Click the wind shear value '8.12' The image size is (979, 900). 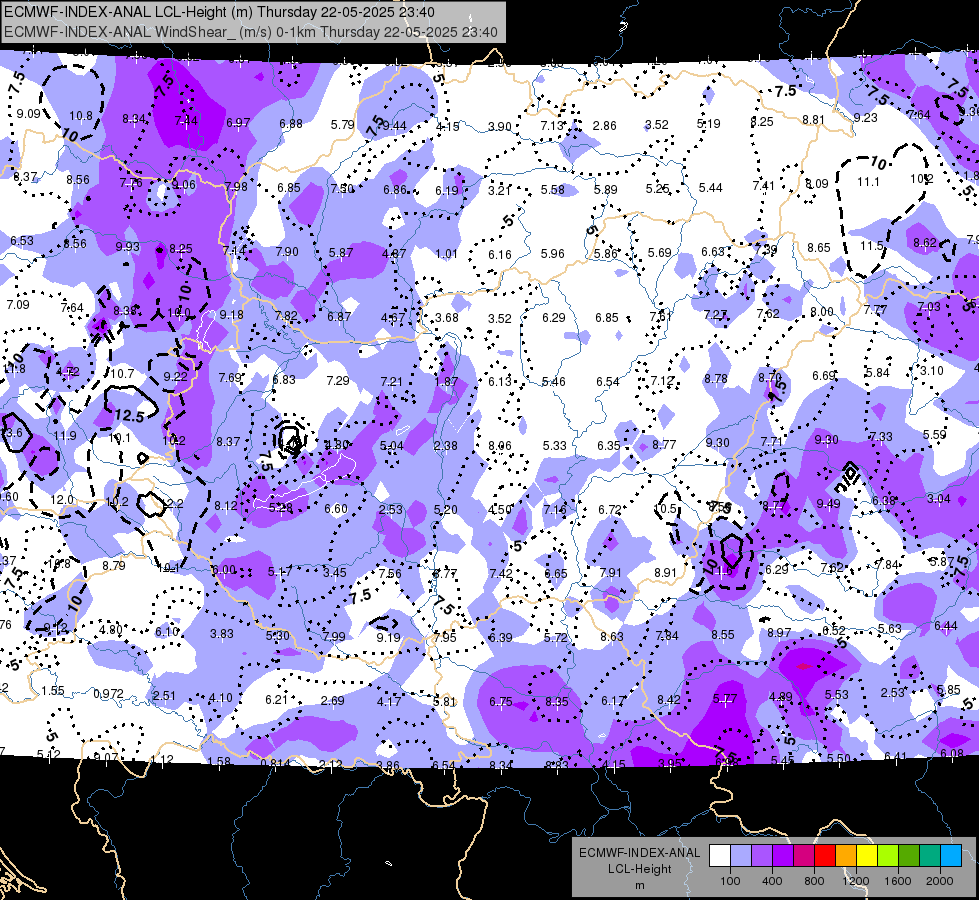pyautogui.click(x=226, y=505)
